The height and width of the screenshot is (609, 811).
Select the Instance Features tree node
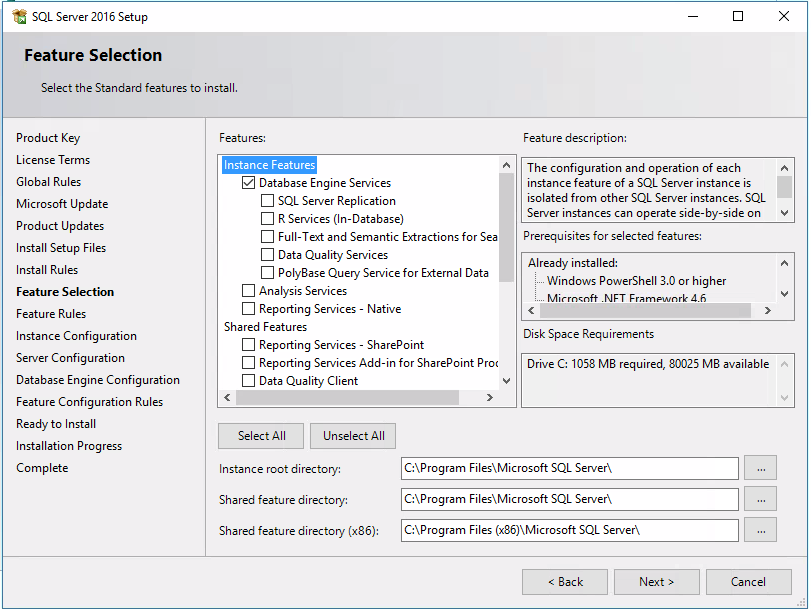click(x=270, y=165)
